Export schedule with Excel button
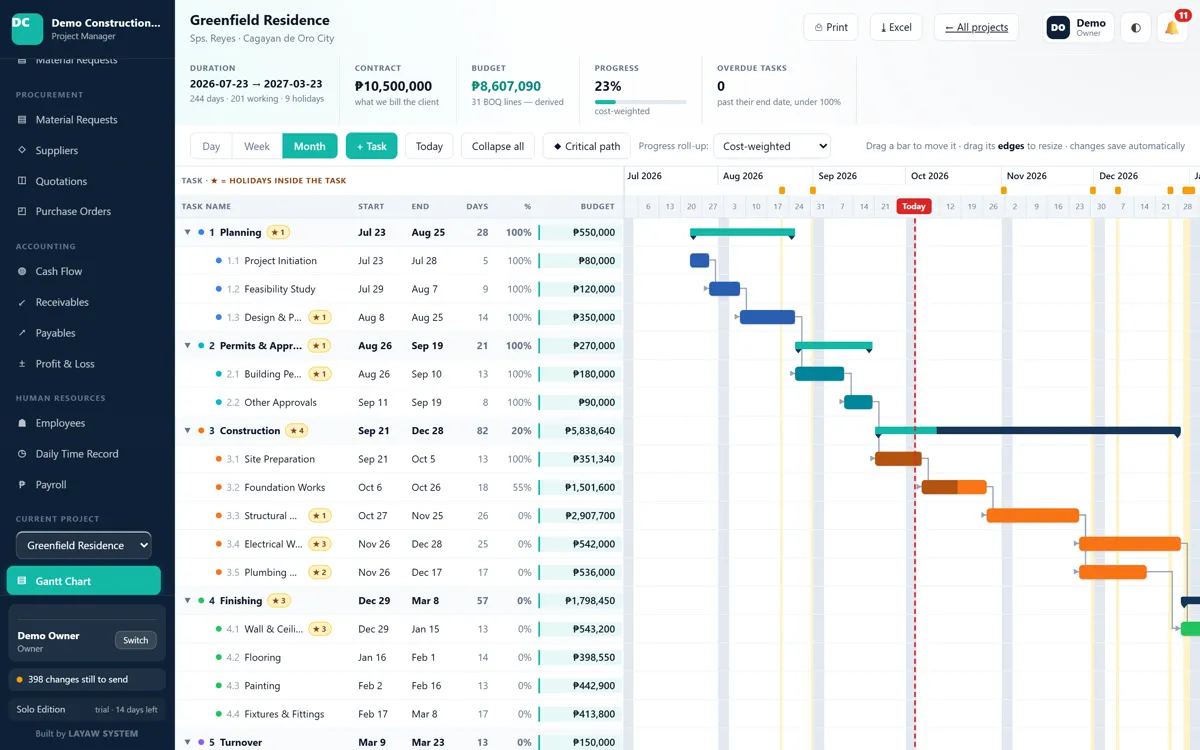This screenshot has height=750, width=1200. tap(896, 27)
